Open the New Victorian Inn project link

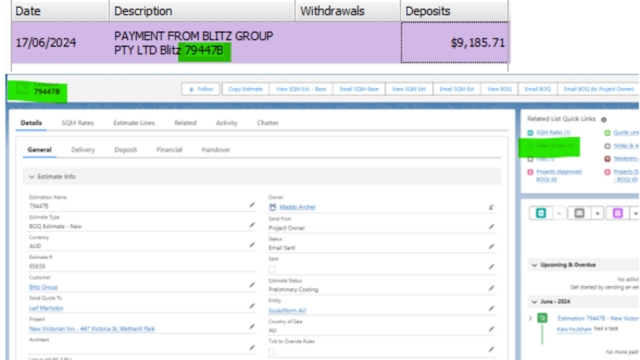coord(92,329)
